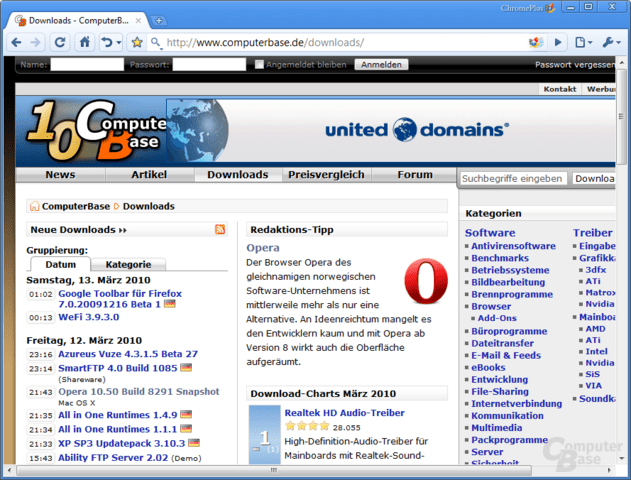Click the address bar URL
The image size is (631, 480).
point(265,43)
